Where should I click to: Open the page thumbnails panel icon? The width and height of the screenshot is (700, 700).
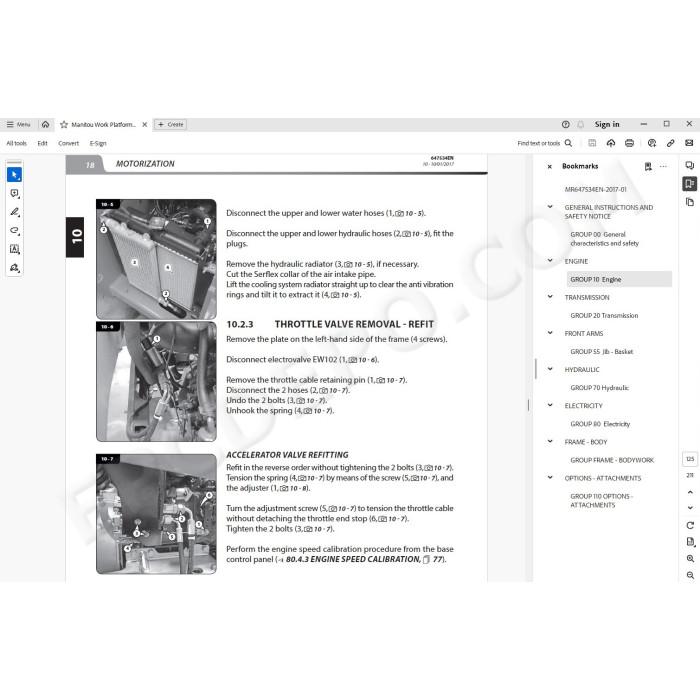690,202
